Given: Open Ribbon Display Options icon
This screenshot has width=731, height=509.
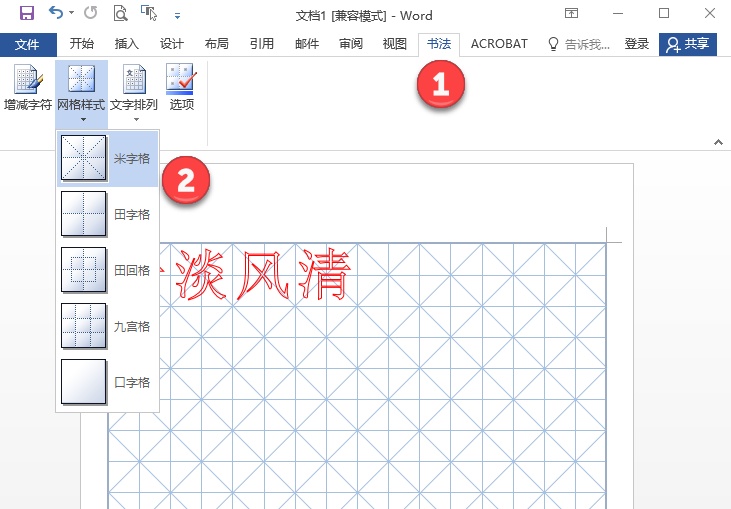Looking at the screenshot, I should [x=571, y=13].
